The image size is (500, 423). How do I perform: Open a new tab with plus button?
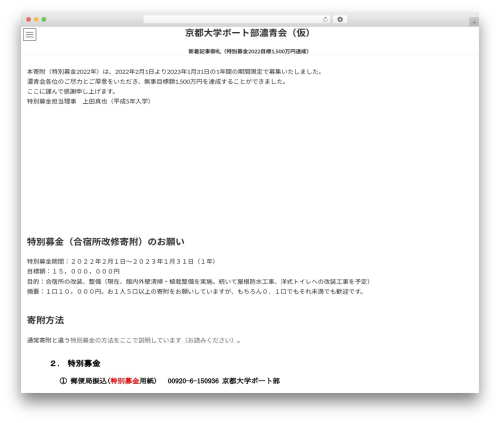474,22
